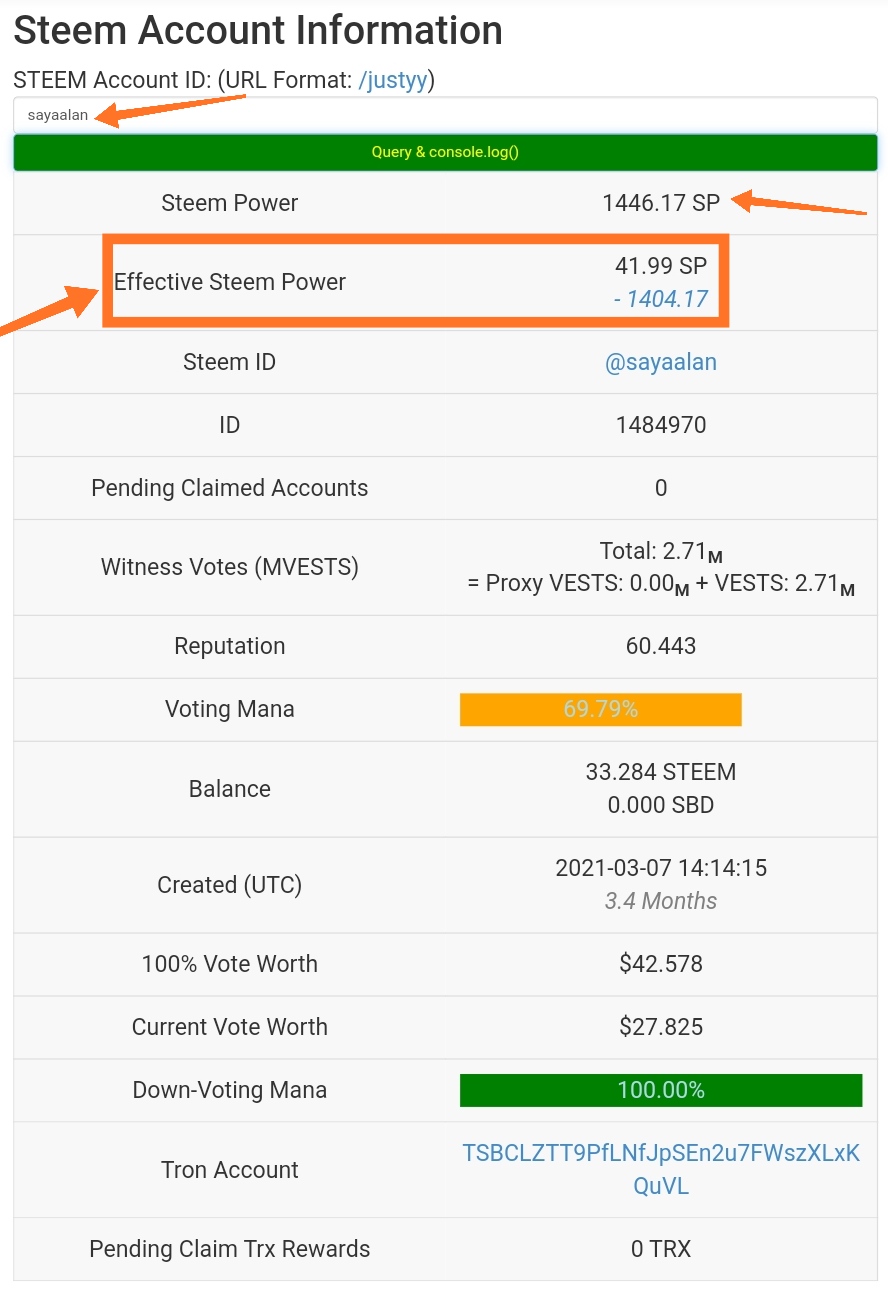This screenshot has height=1290, width=888.
Task: Click the "Steem Account Information" heading
Action: point(258,31)
